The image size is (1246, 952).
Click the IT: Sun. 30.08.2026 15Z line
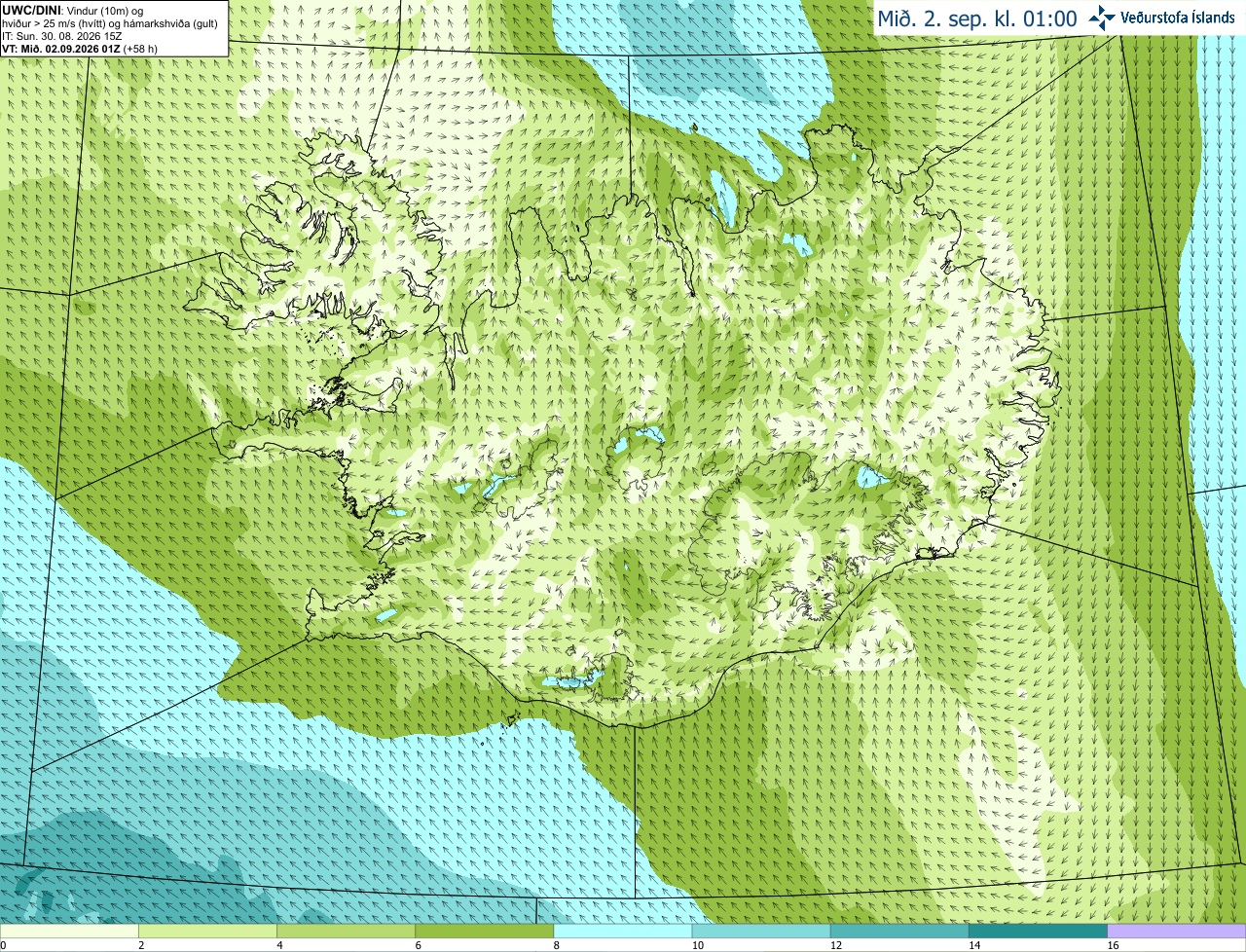(62, 36)
